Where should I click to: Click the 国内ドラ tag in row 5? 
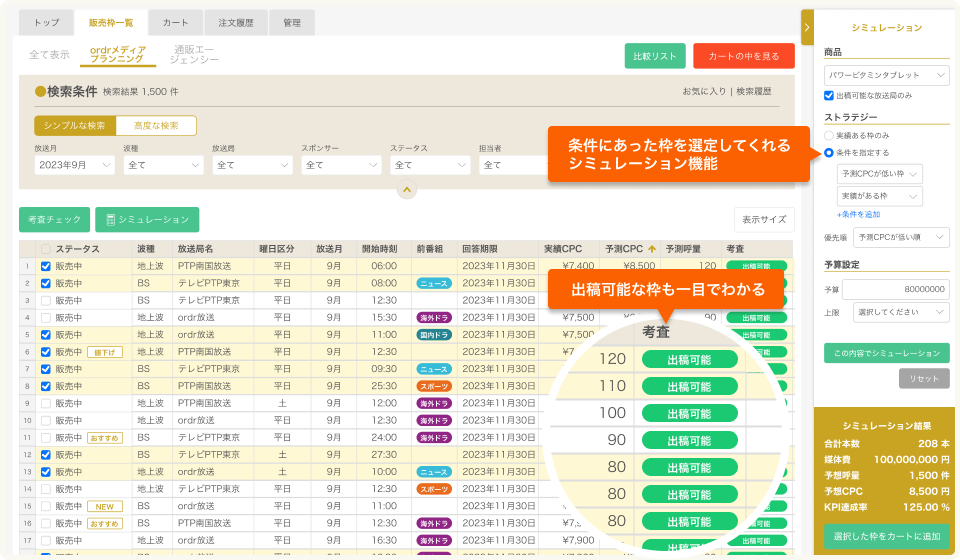point(433,334)
